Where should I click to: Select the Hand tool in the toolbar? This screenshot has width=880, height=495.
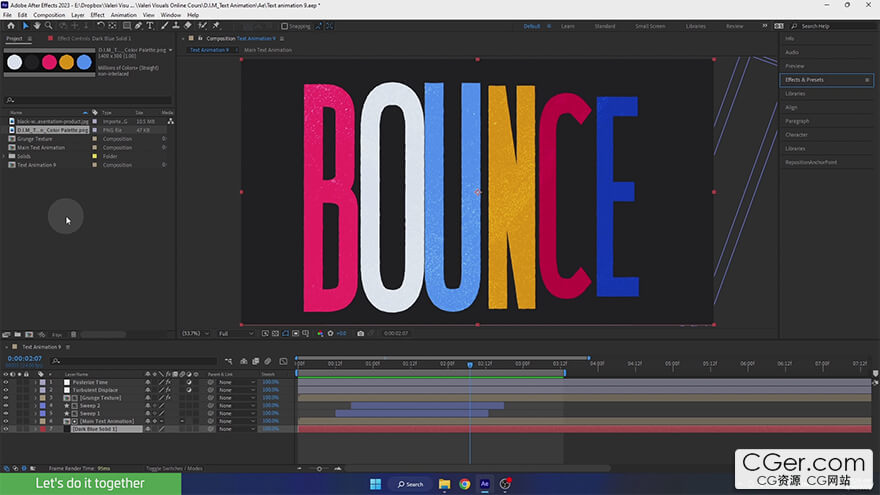tap(37, 26)
